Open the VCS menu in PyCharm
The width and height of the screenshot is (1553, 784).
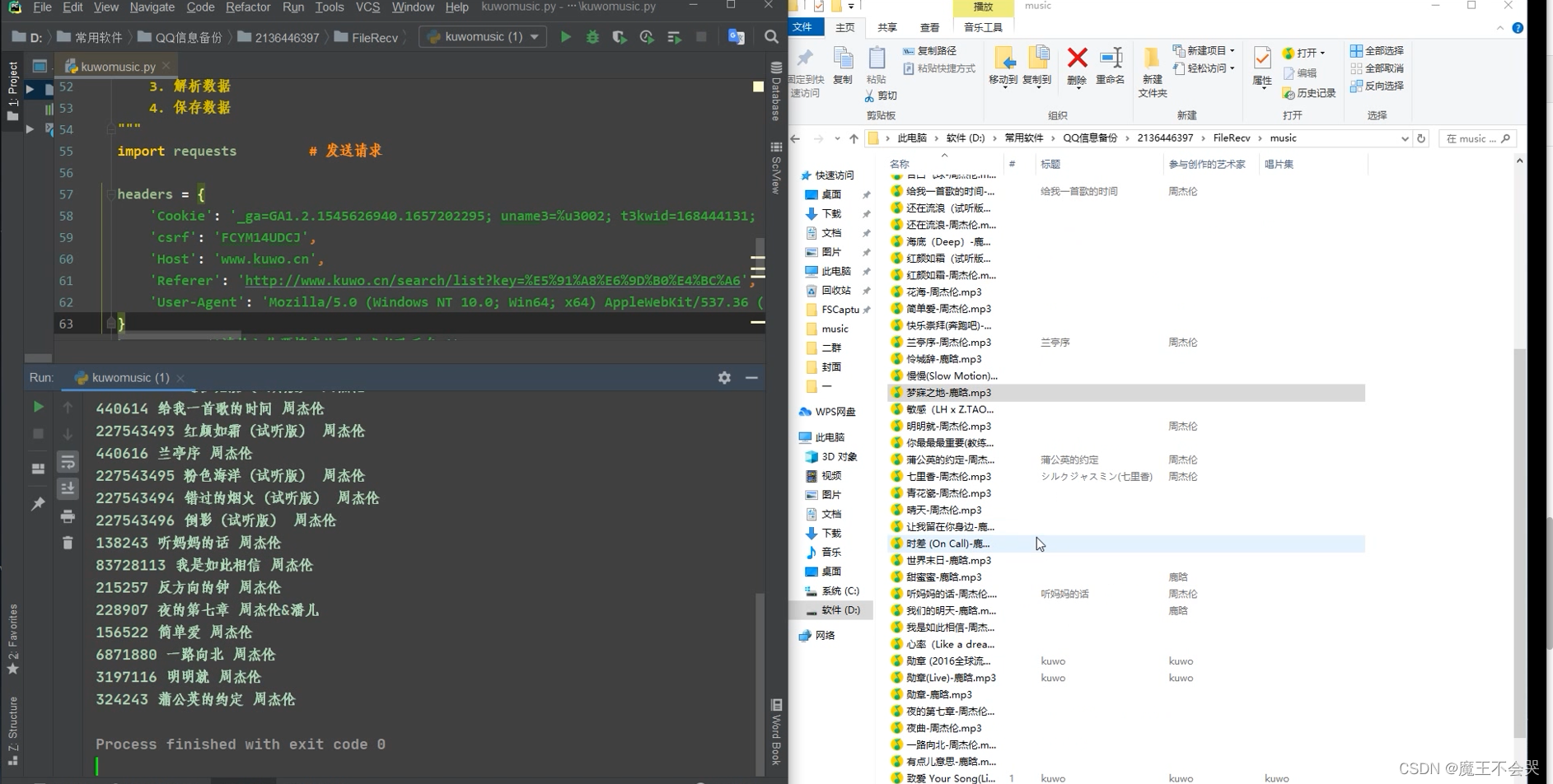[367, 7]
